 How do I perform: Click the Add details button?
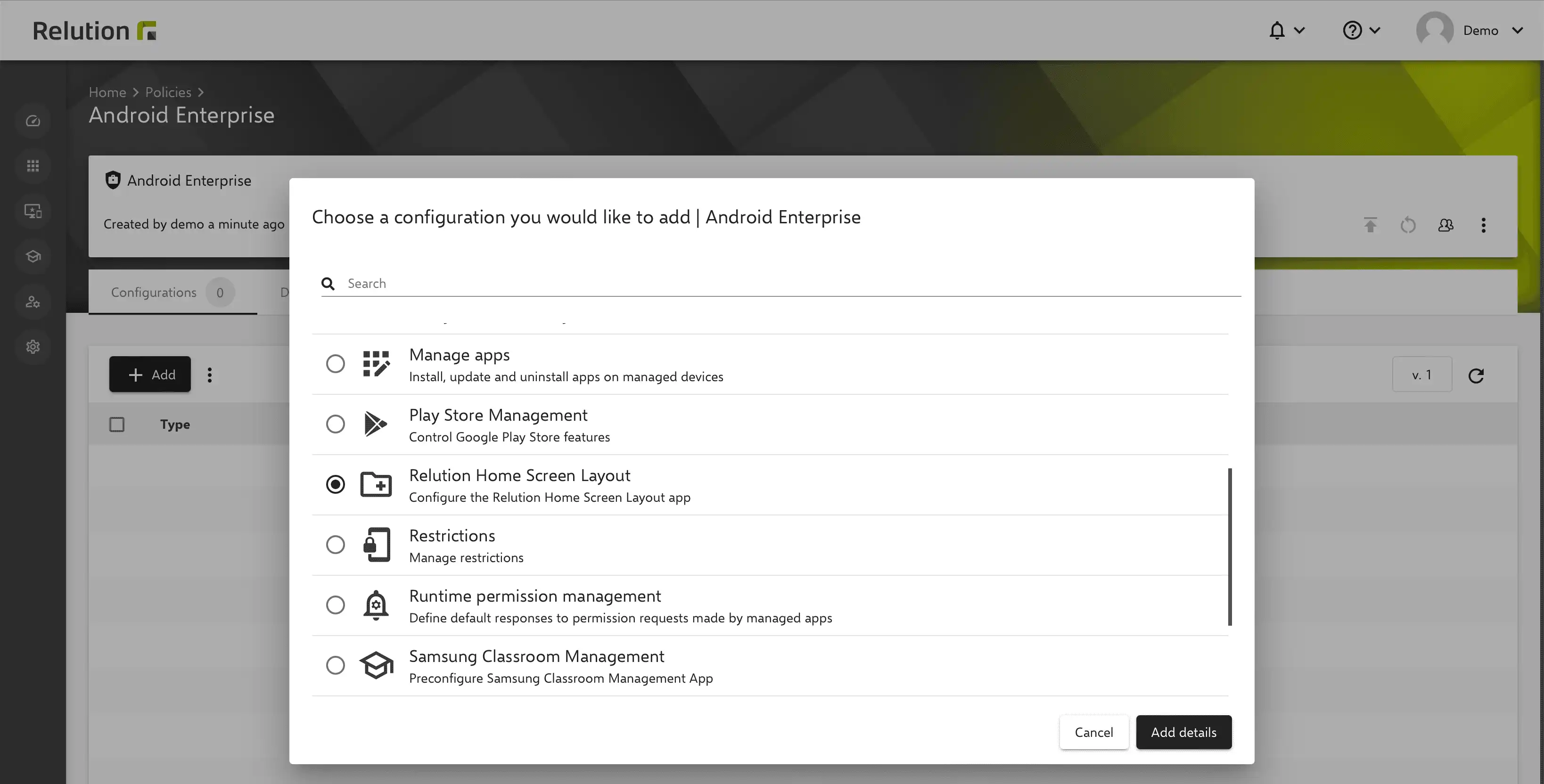pyautogui.click(x=1184, y=732)
